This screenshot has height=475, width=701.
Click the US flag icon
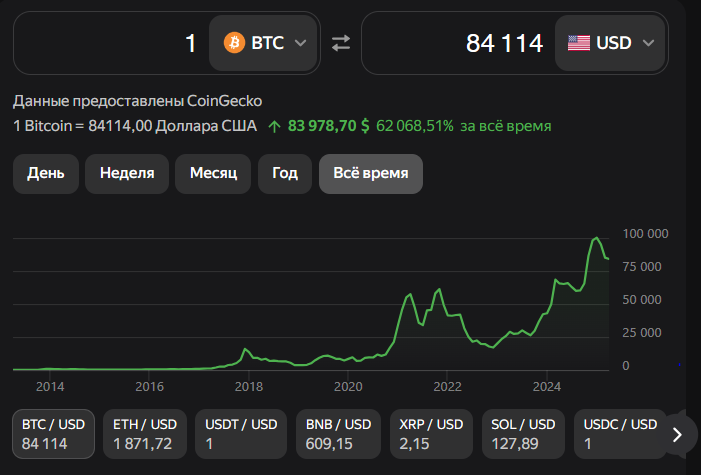pos(578,43)
